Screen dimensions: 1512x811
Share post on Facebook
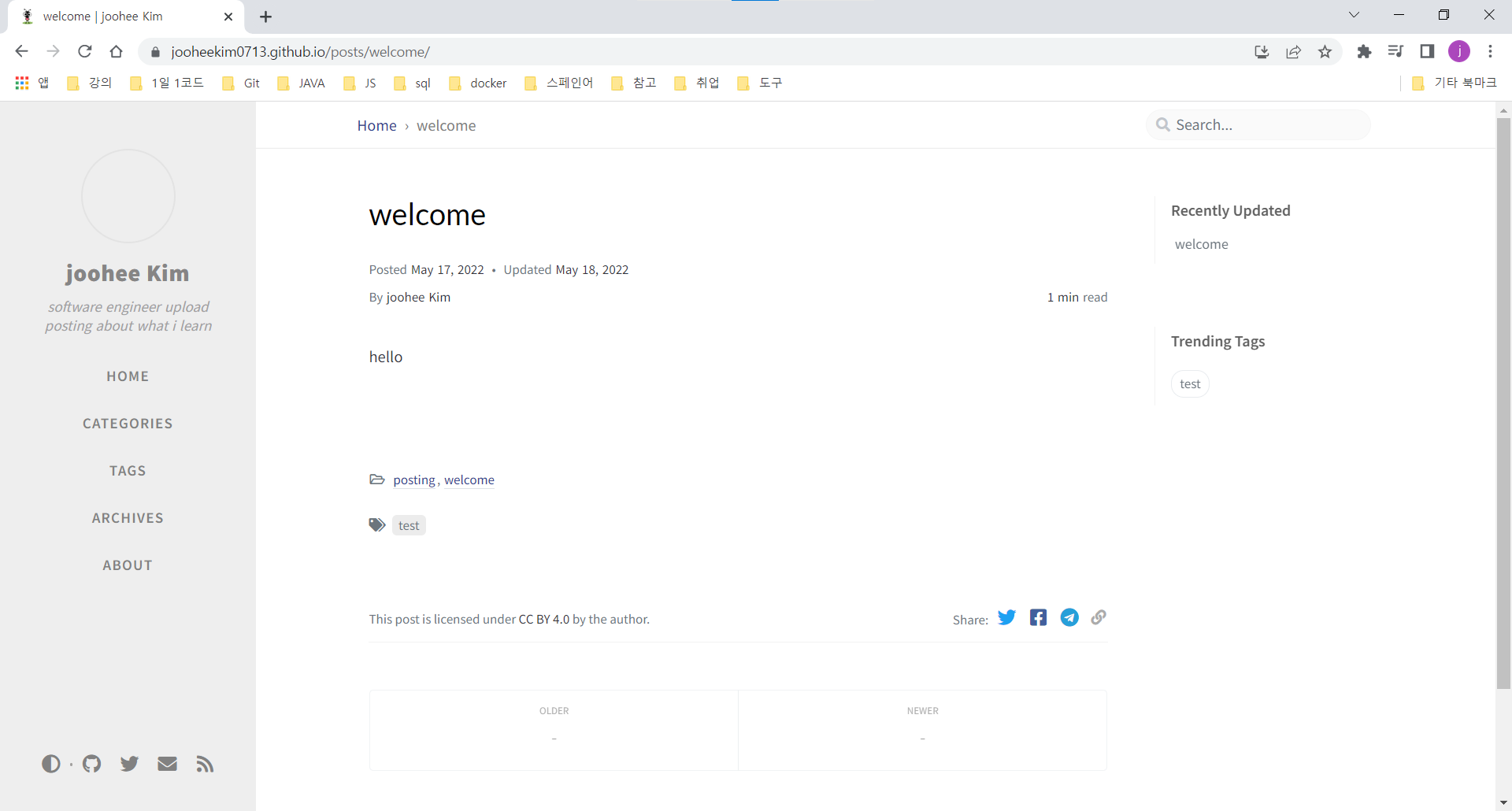coord(1038,618)
